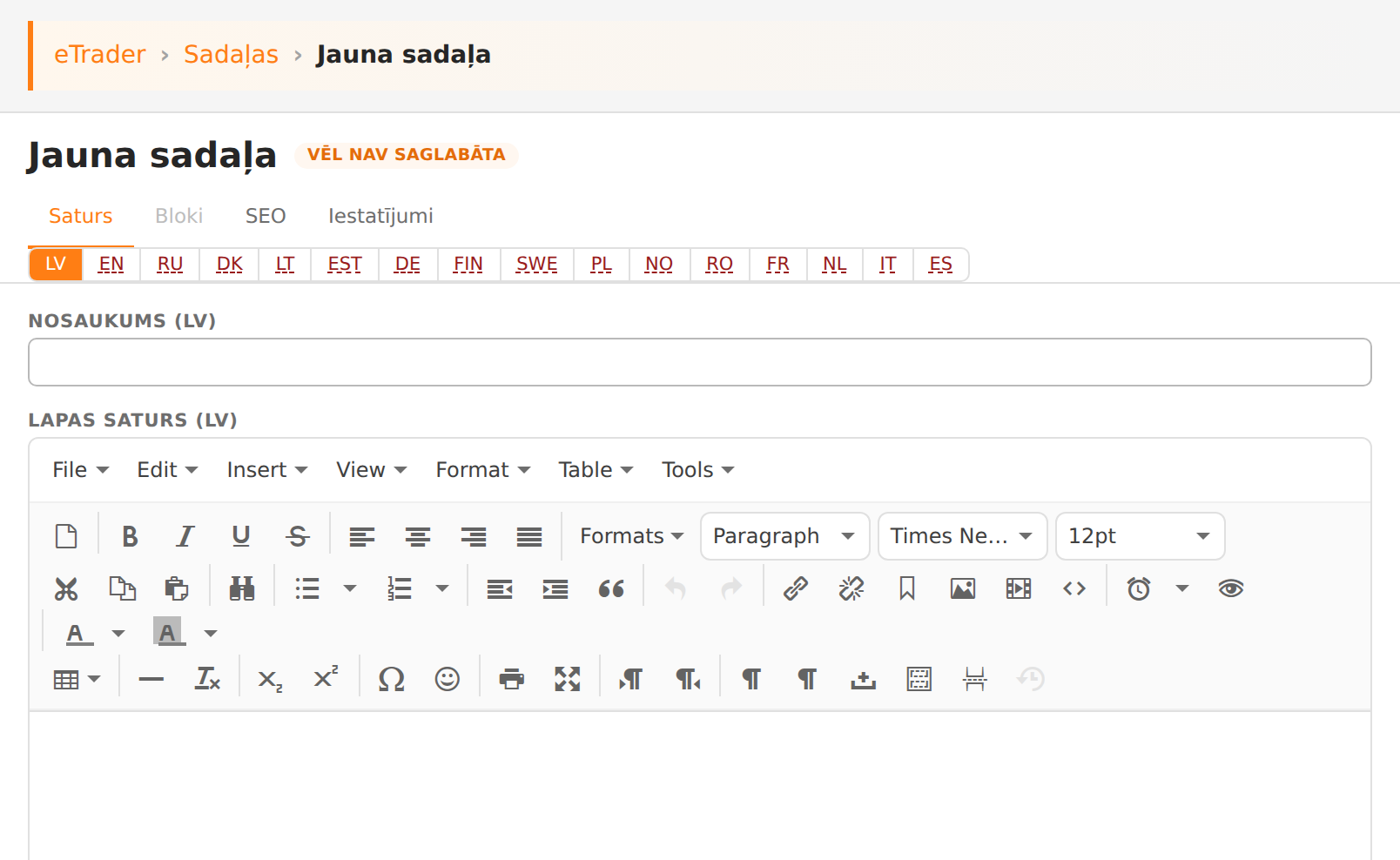1400x860 pixels.
Task: Click the Insert image icon
Action: pyautogui.click(x=963, y=589)
